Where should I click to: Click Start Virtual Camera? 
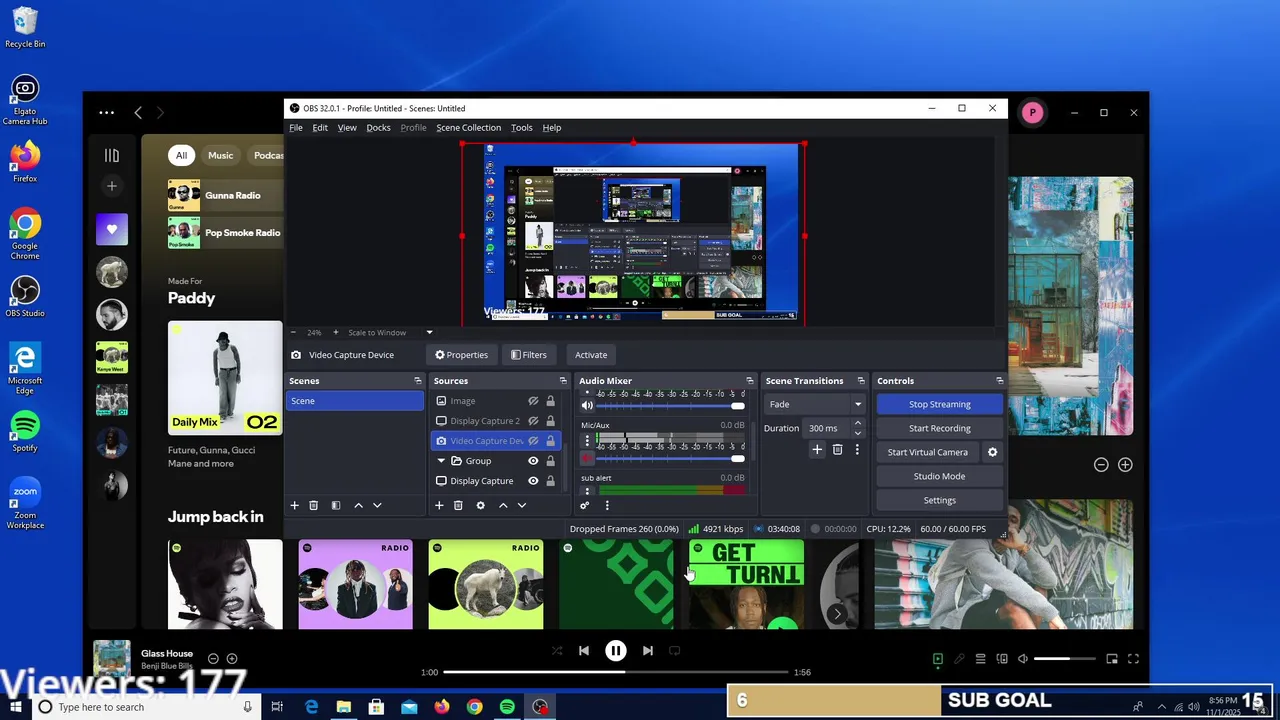tap(927, 452)
